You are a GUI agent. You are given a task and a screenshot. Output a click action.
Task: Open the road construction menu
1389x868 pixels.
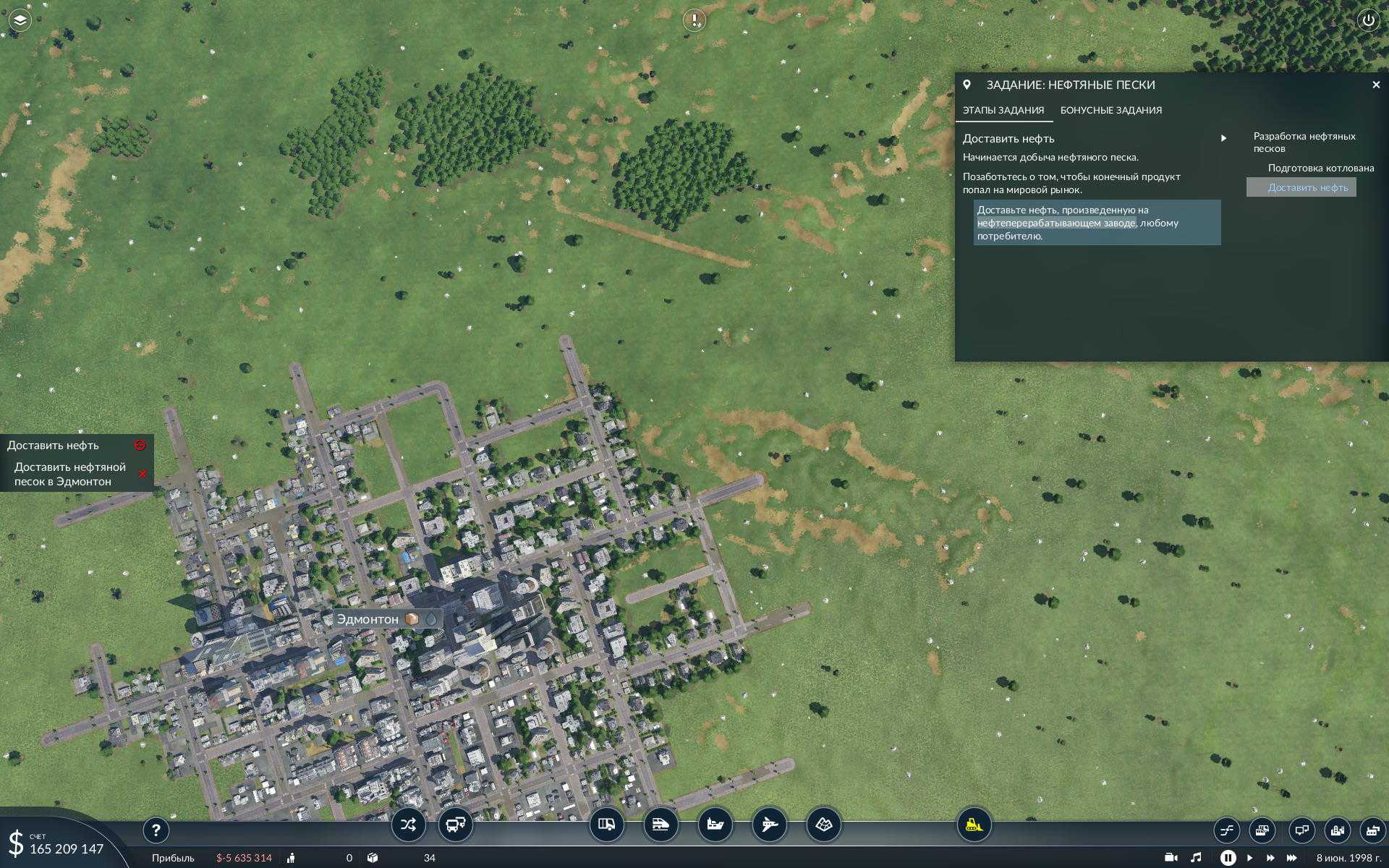606,825
